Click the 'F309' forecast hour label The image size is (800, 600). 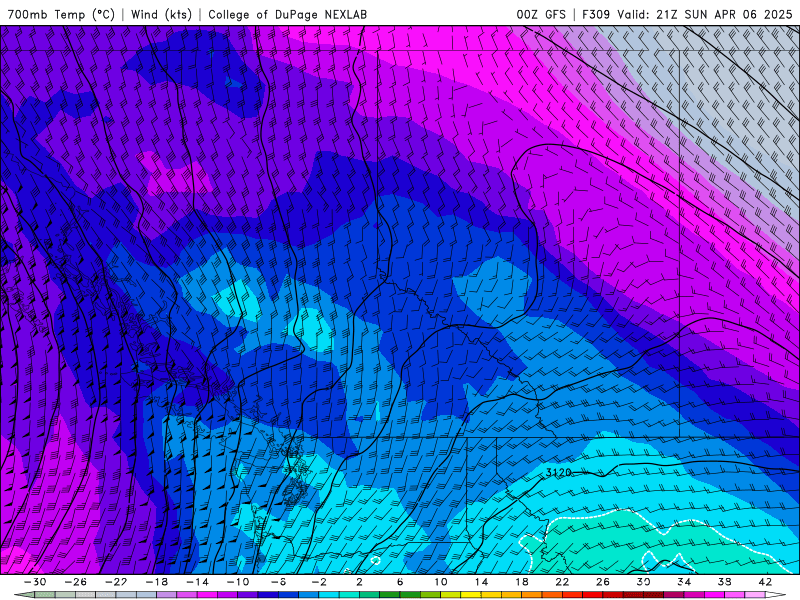596,14
